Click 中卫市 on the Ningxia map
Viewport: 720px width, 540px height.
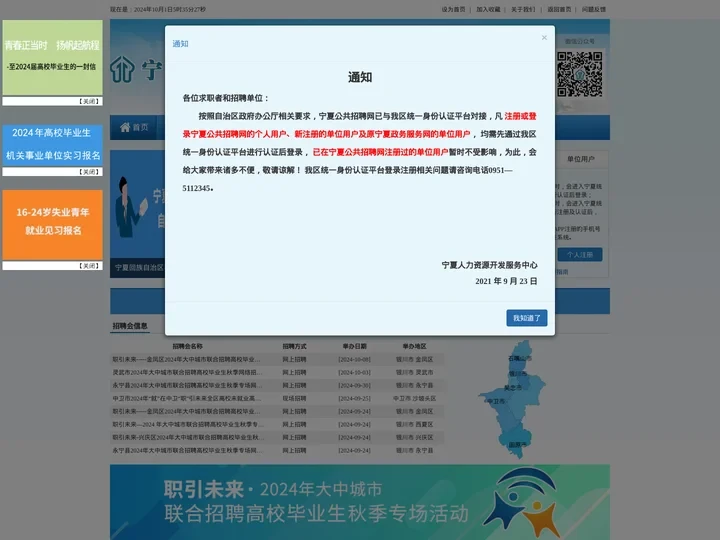point(495,401)
